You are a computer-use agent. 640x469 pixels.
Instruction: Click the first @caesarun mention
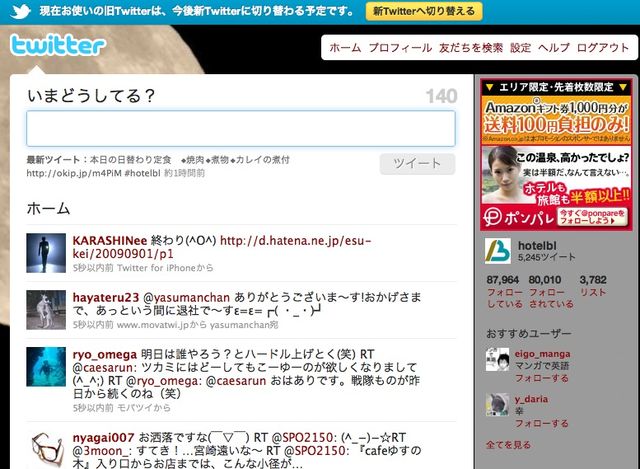tap(102, 367)
